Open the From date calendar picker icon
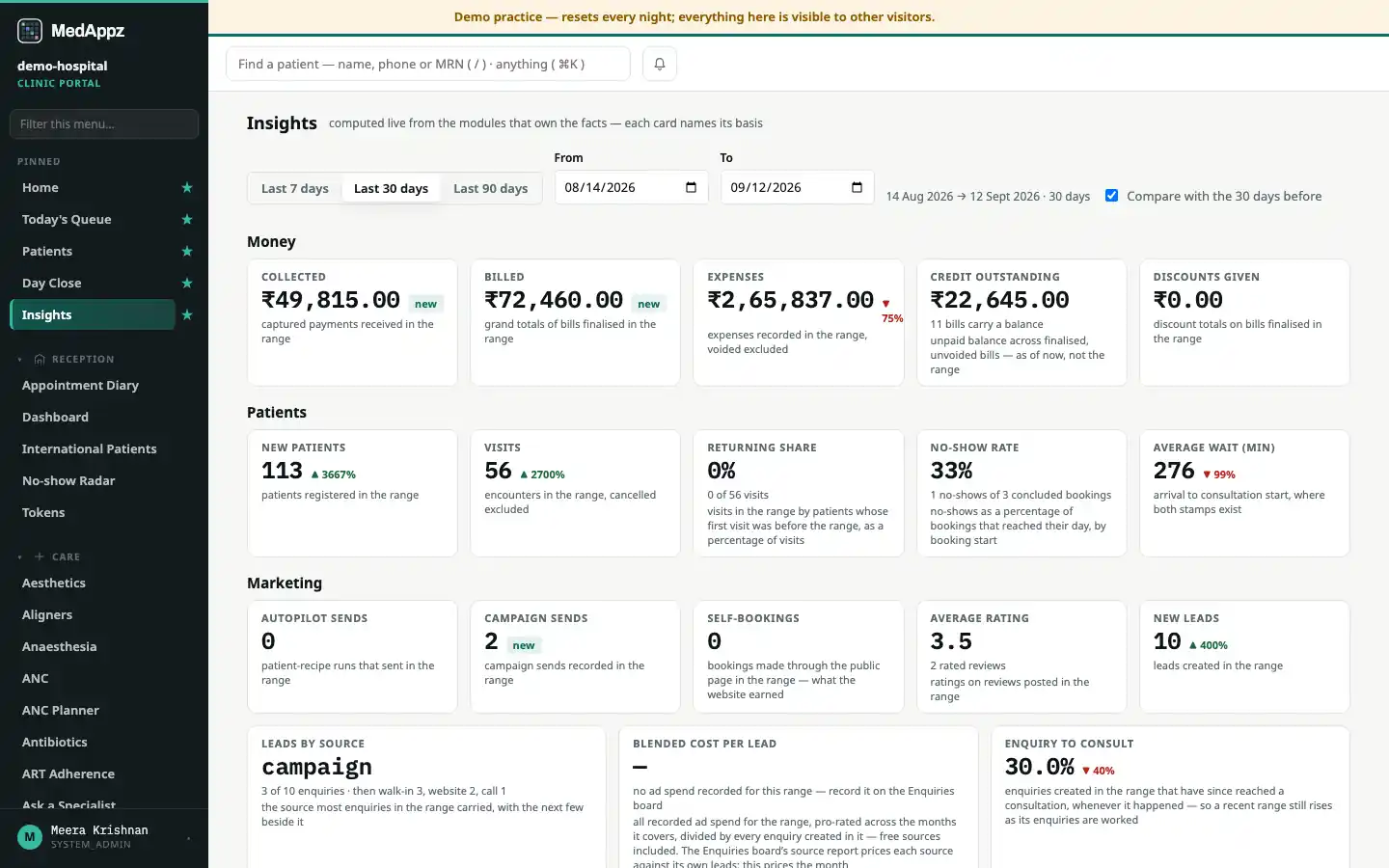1389x868 pixels. pos(691,187)
